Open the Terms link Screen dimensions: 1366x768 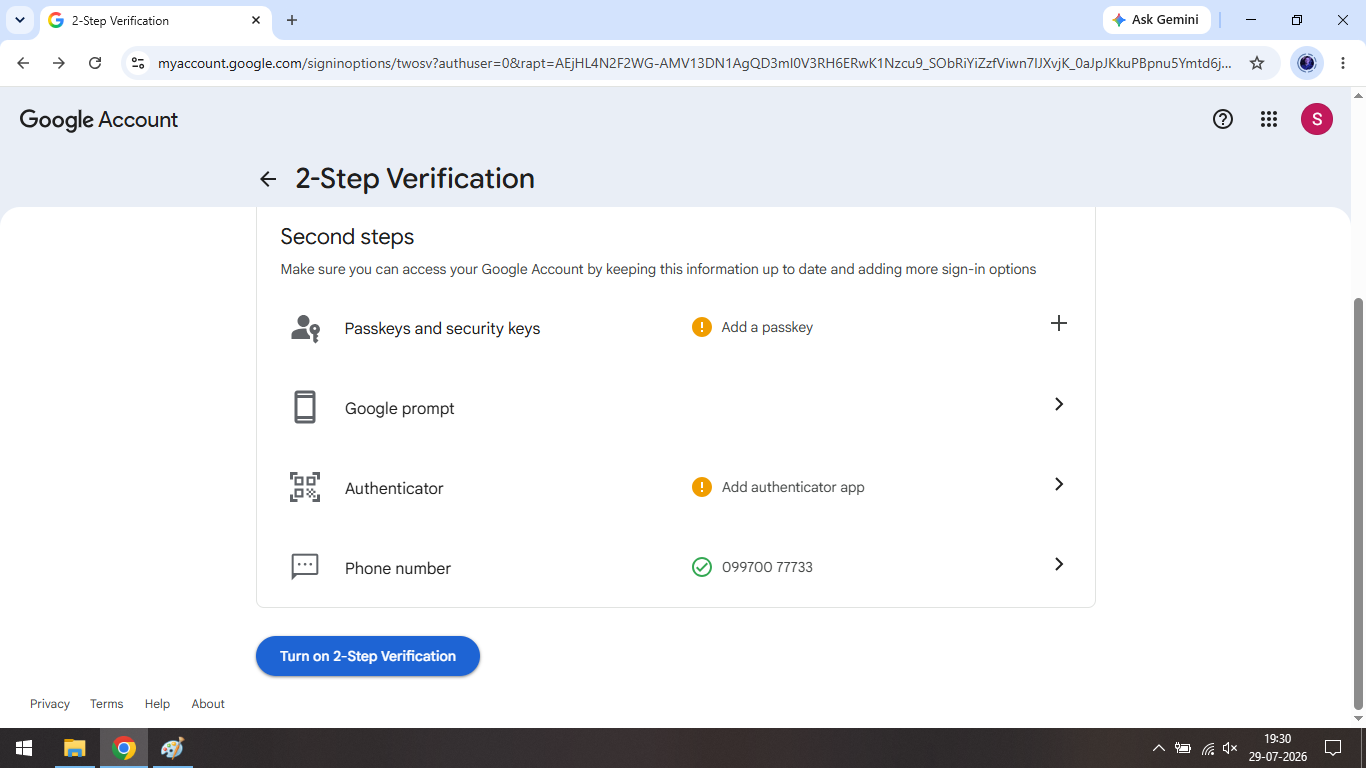pyautogui.click(x=107, y=704)
